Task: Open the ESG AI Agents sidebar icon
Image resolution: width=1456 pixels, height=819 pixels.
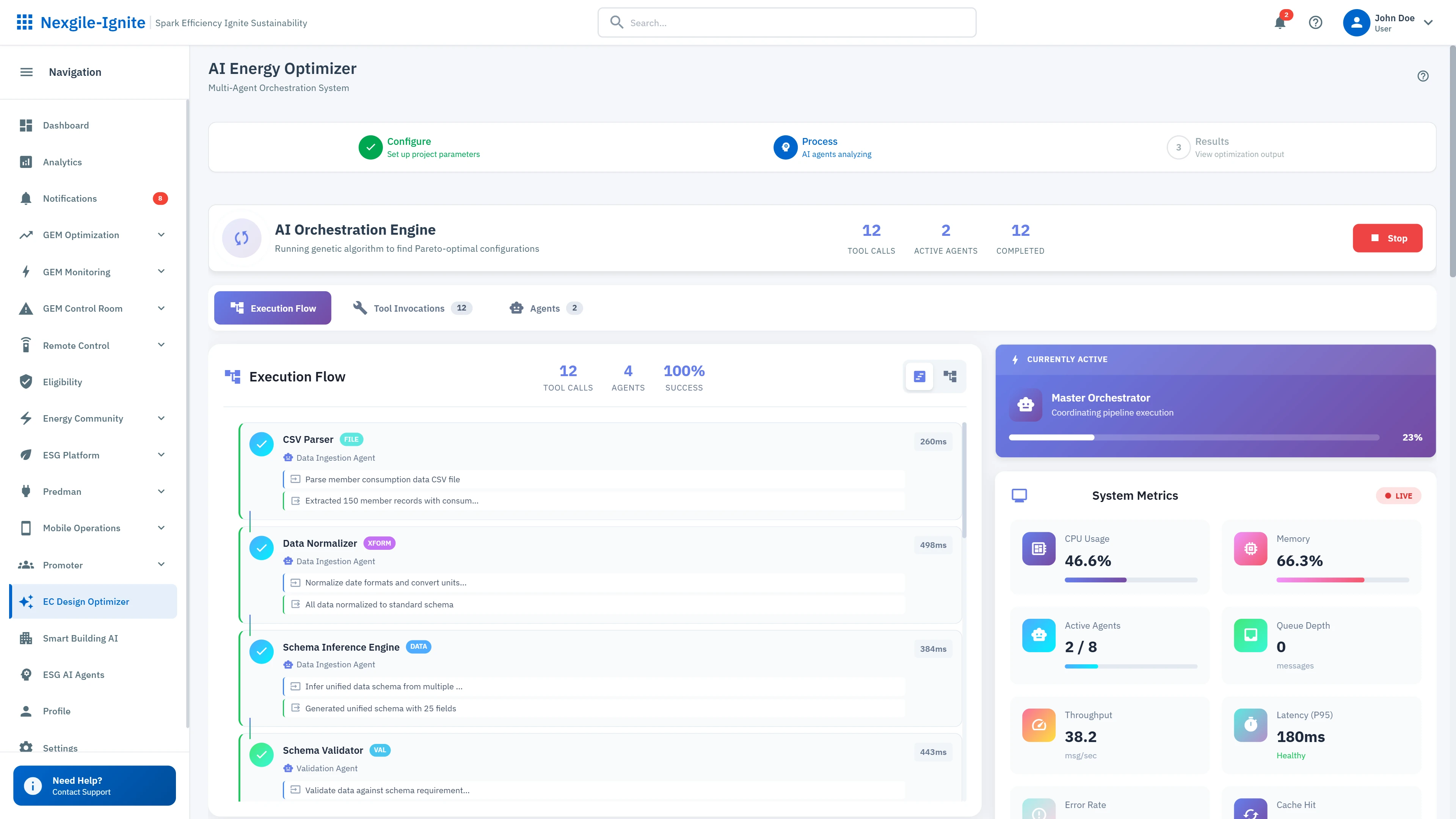Action: [x=26, y=674]
